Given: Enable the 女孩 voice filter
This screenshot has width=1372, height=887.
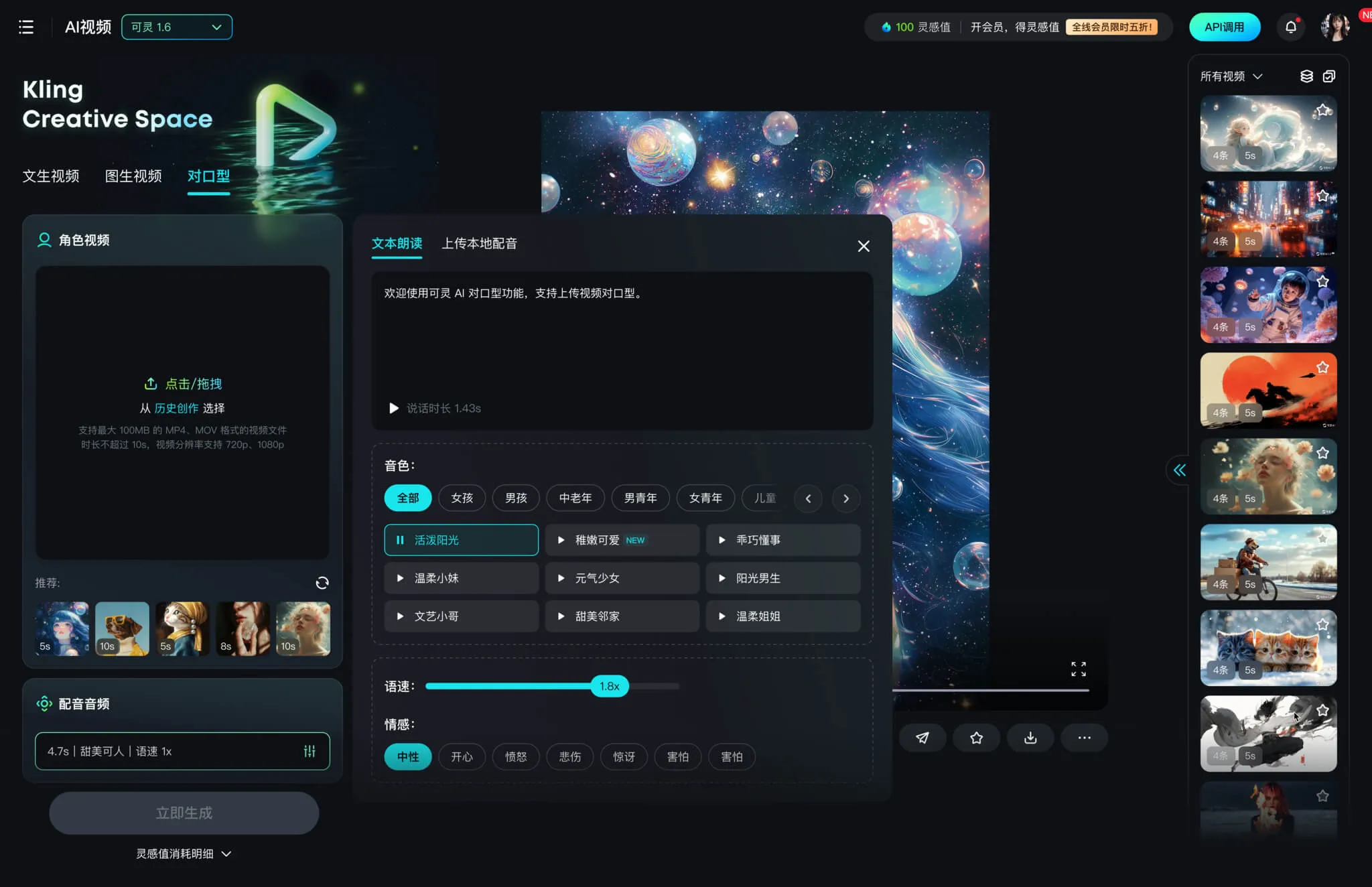Looking at the screenshot, I should pyautogui.click(x=461, y=498).
